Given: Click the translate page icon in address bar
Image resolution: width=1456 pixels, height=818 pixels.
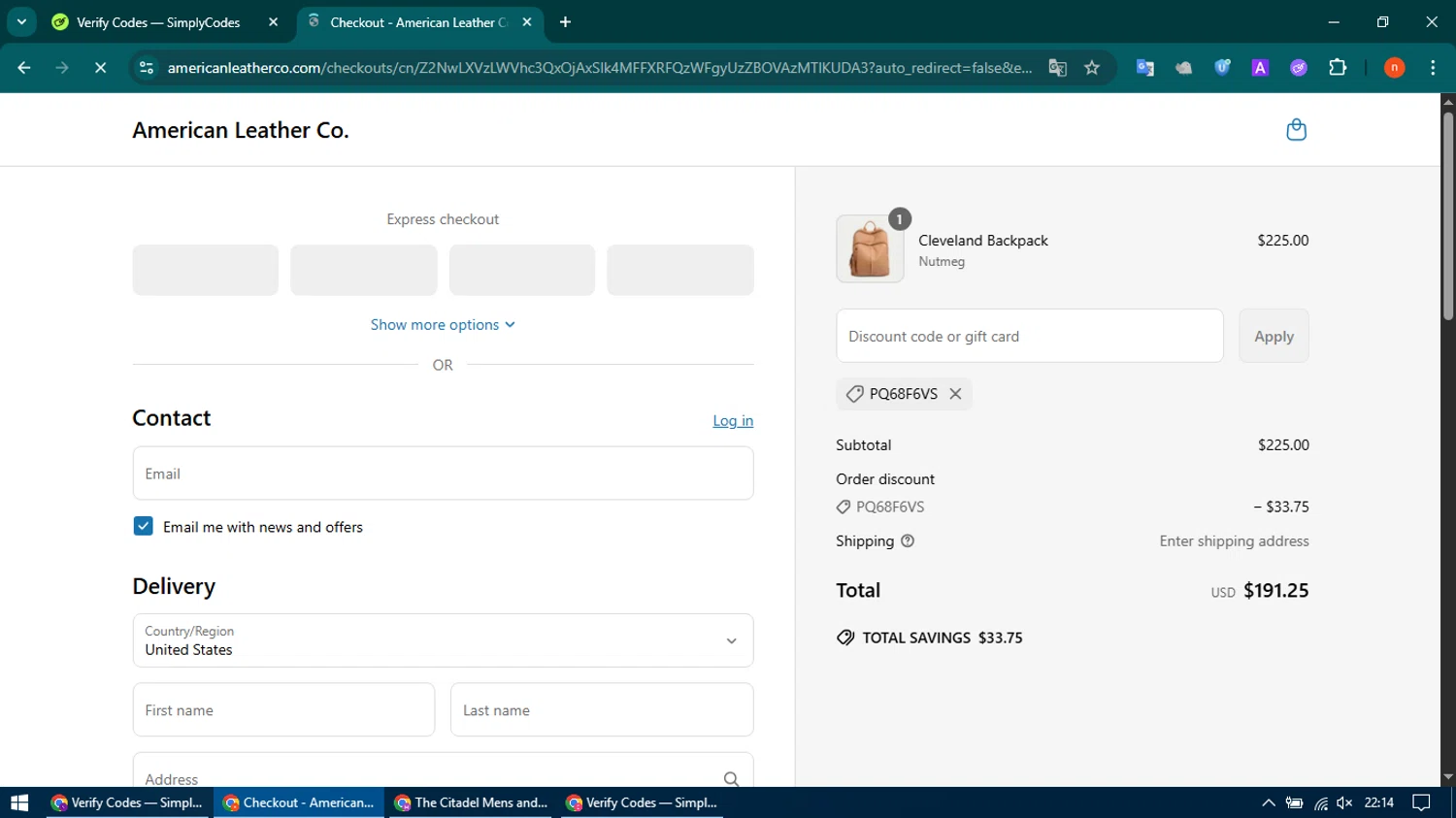Looking at the screenshot, I should pyautogui.click(x=1057, y=68).
